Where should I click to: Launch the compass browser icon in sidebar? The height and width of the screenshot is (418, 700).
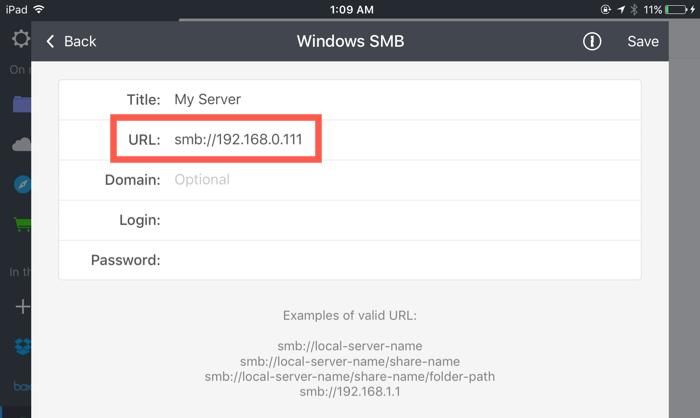[x=20, y=185]
